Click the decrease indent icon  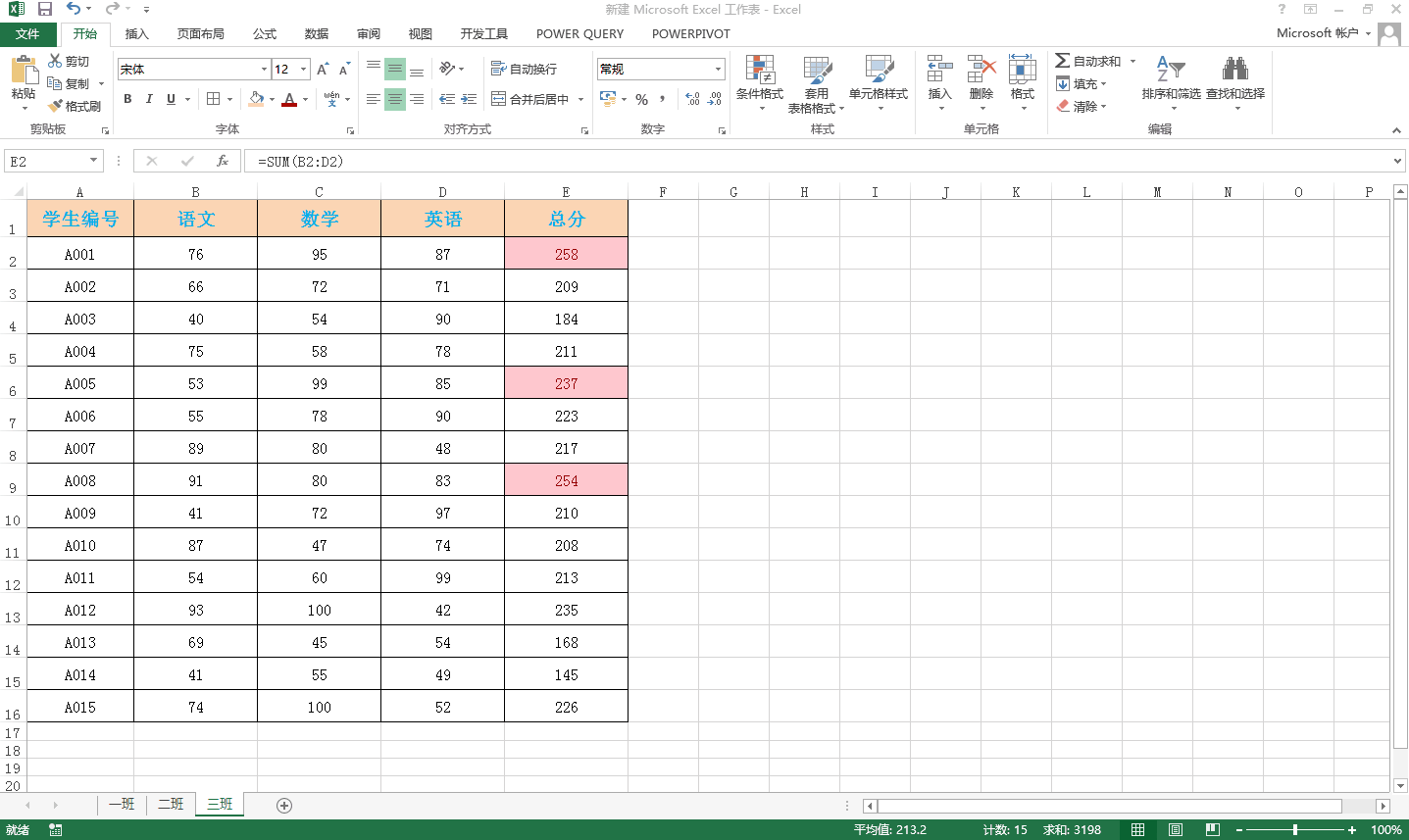[x=447, y=99]
